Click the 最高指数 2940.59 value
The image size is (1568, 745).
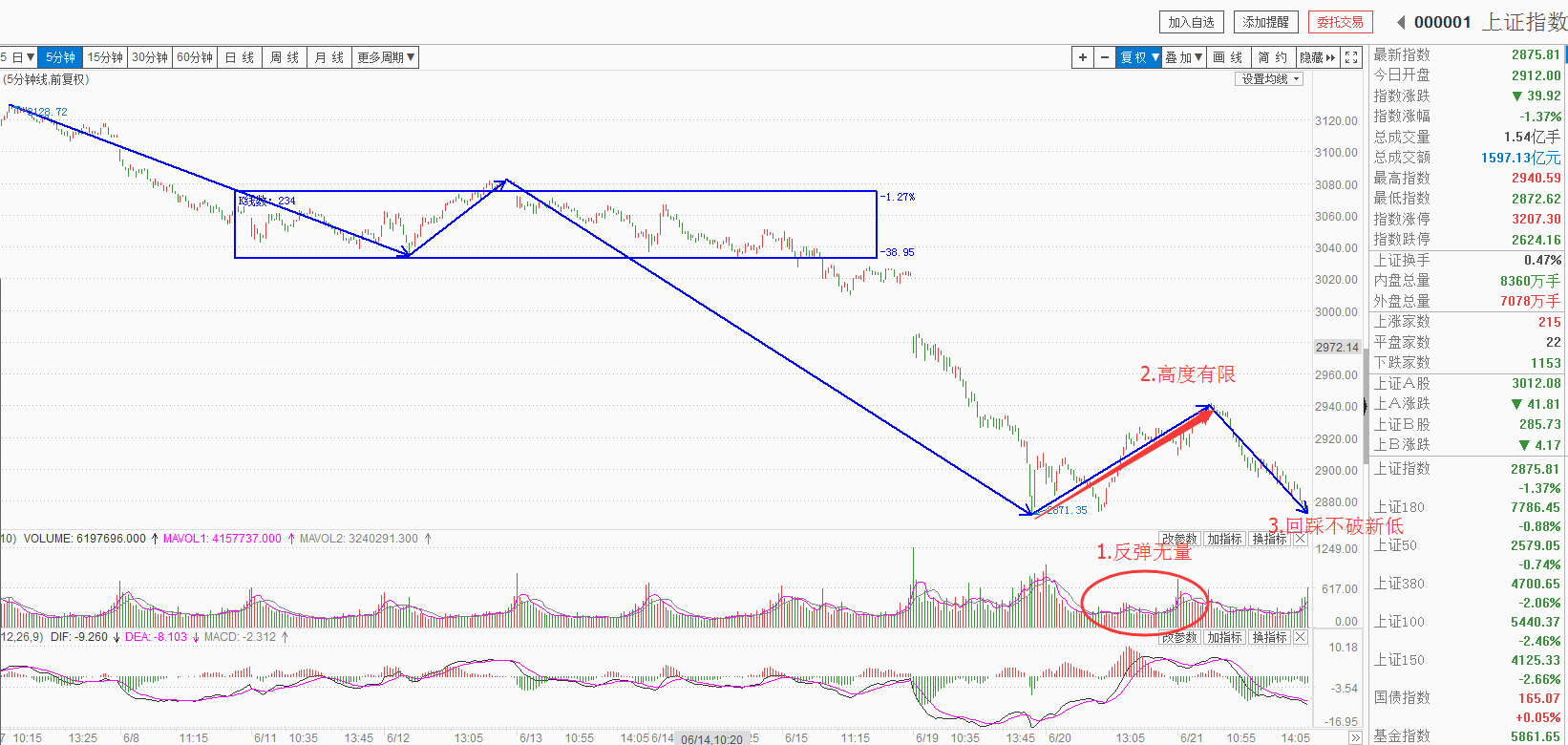(1536, 178)
